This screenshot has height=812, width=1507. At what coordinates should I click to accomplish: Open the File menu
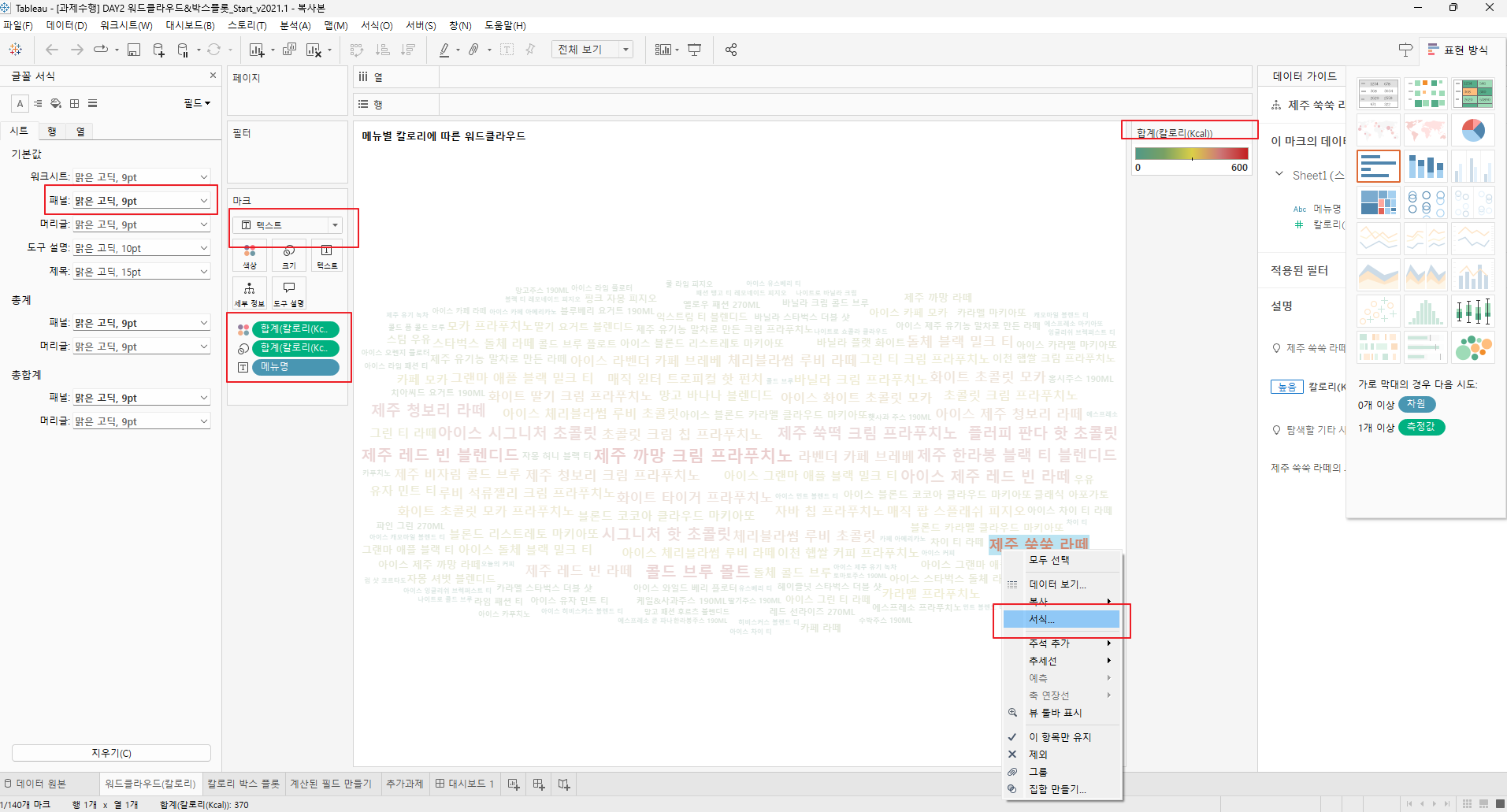pyautogui.click(x=18, y=25)
